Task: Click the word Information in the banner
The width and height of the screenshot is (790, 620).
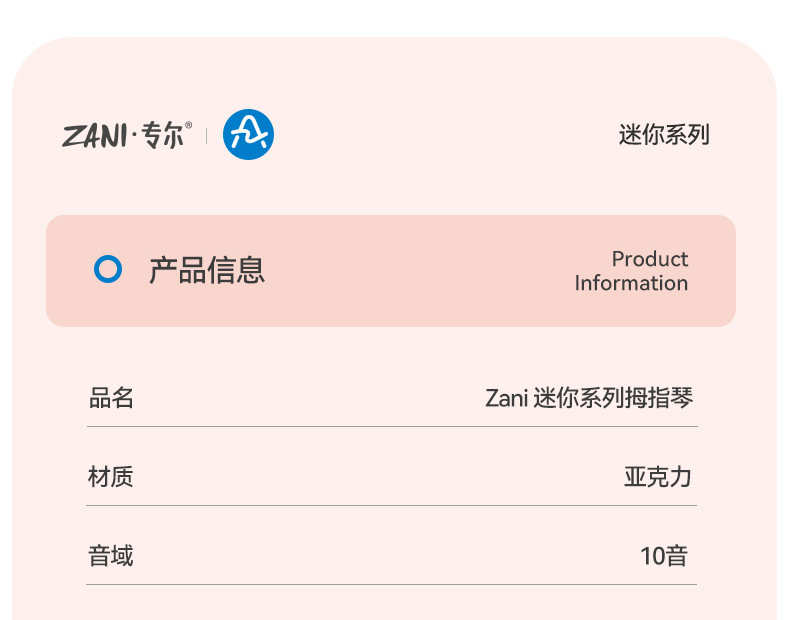Action: click(631, 283)
